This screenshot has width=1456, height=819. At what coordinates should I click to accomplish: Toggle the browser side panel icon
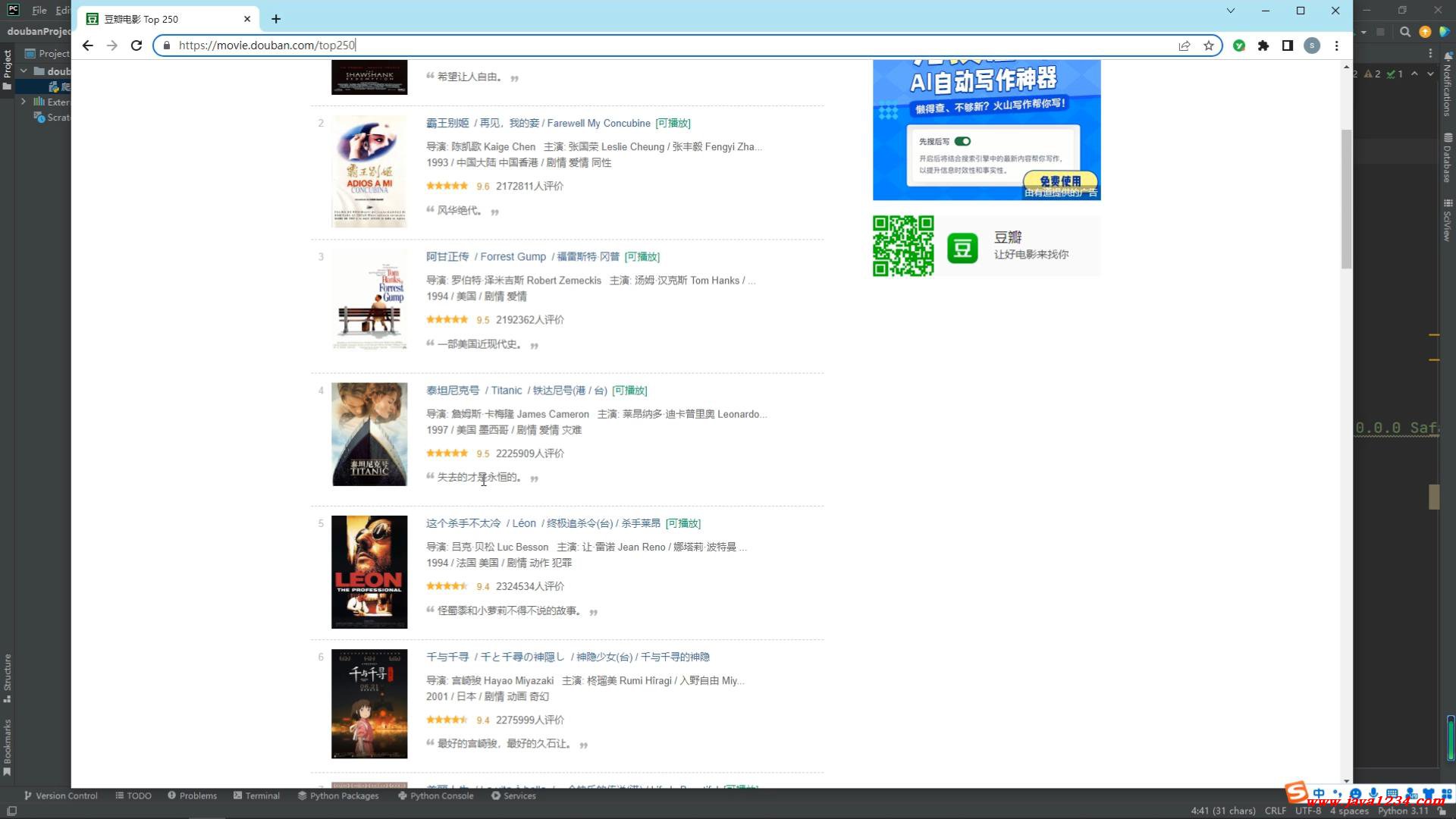(1288, 45)
